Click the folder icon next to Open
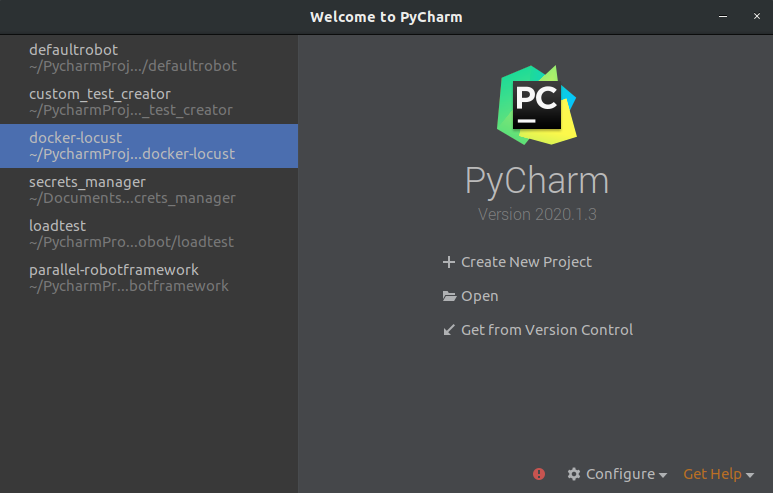The image size is (773, 493). 449,296
